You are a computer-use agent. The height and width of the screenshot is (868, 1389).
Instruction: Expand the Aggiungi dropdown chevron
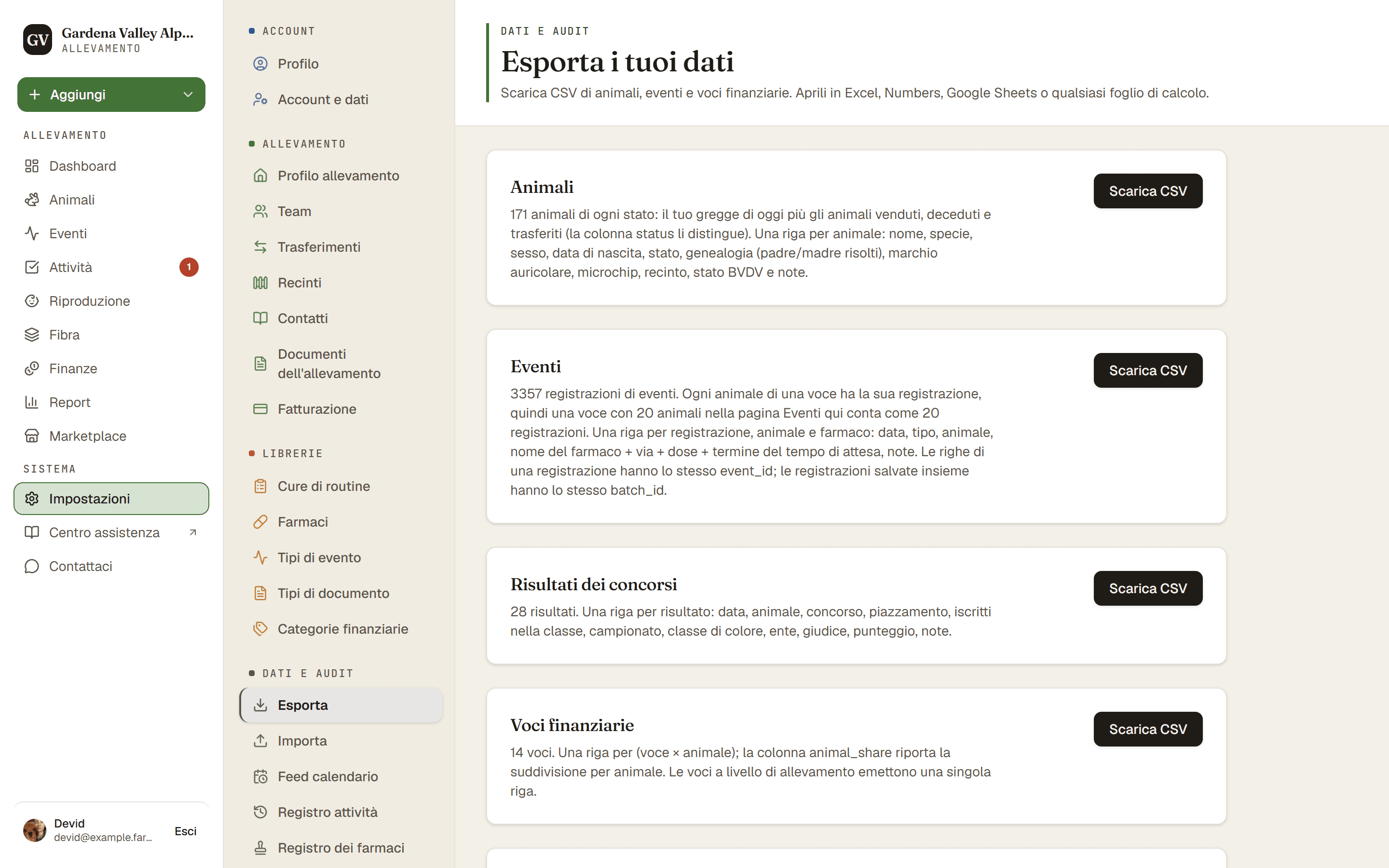[x=188, y=95]
